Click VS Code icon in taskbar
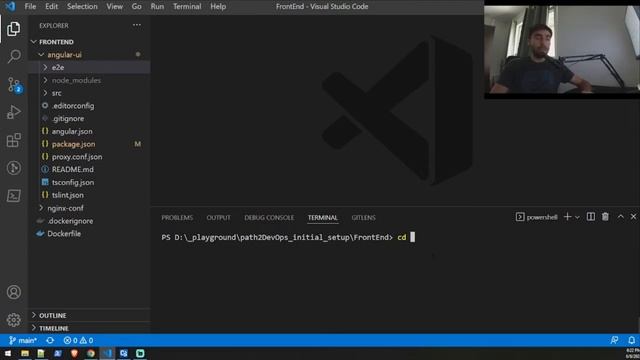 coord(107,353)
